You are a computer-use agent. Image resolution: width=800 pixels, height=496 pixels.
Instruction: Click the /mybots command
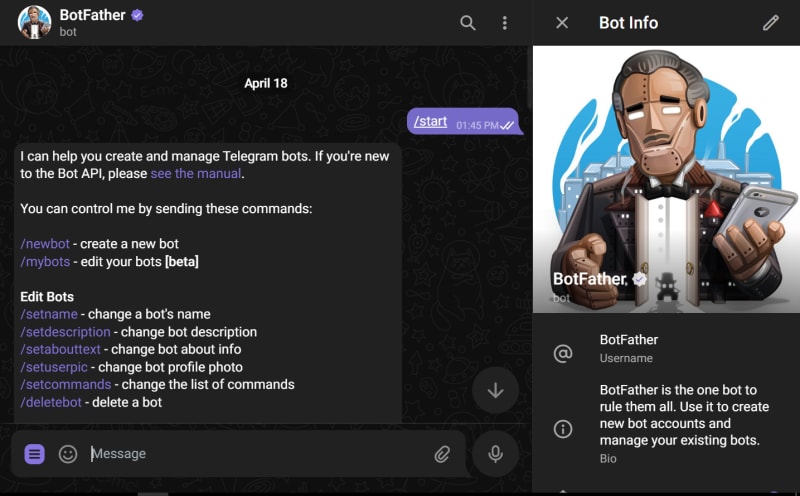point(45,262)
